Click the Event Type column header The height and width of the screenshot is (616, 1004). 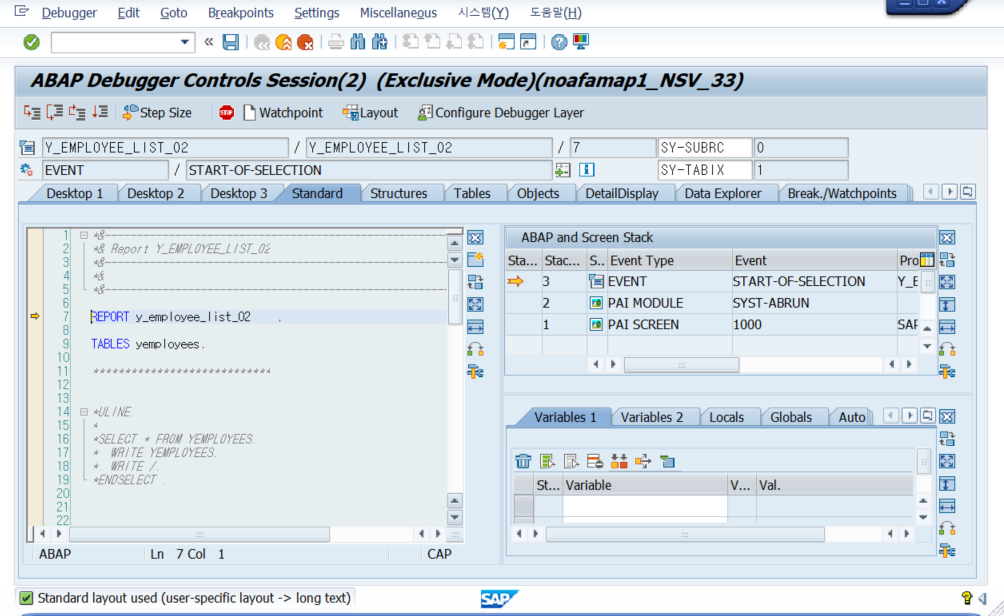(668, 261)
